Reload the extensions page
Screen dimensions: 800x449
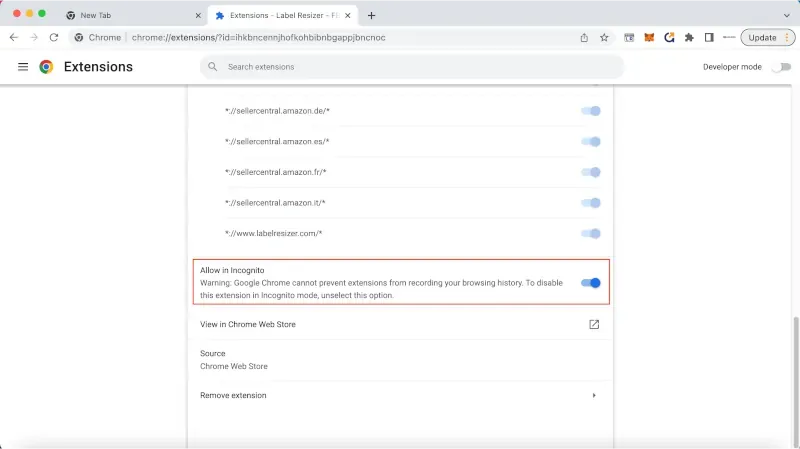tap(54, 37)
